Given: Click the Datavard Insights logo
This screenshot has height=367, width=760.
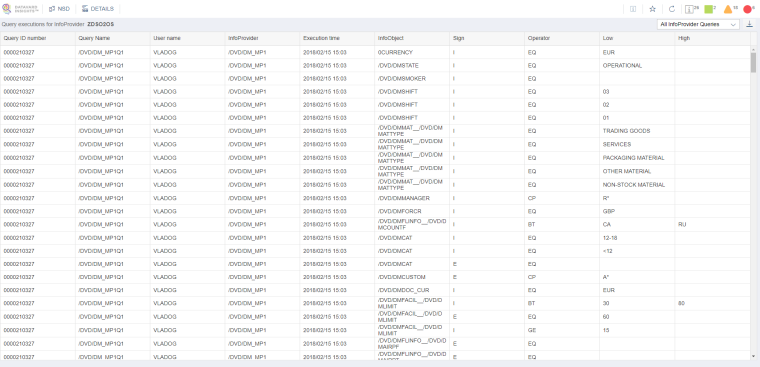Looking at the screenshot, I should pos(20,9).
